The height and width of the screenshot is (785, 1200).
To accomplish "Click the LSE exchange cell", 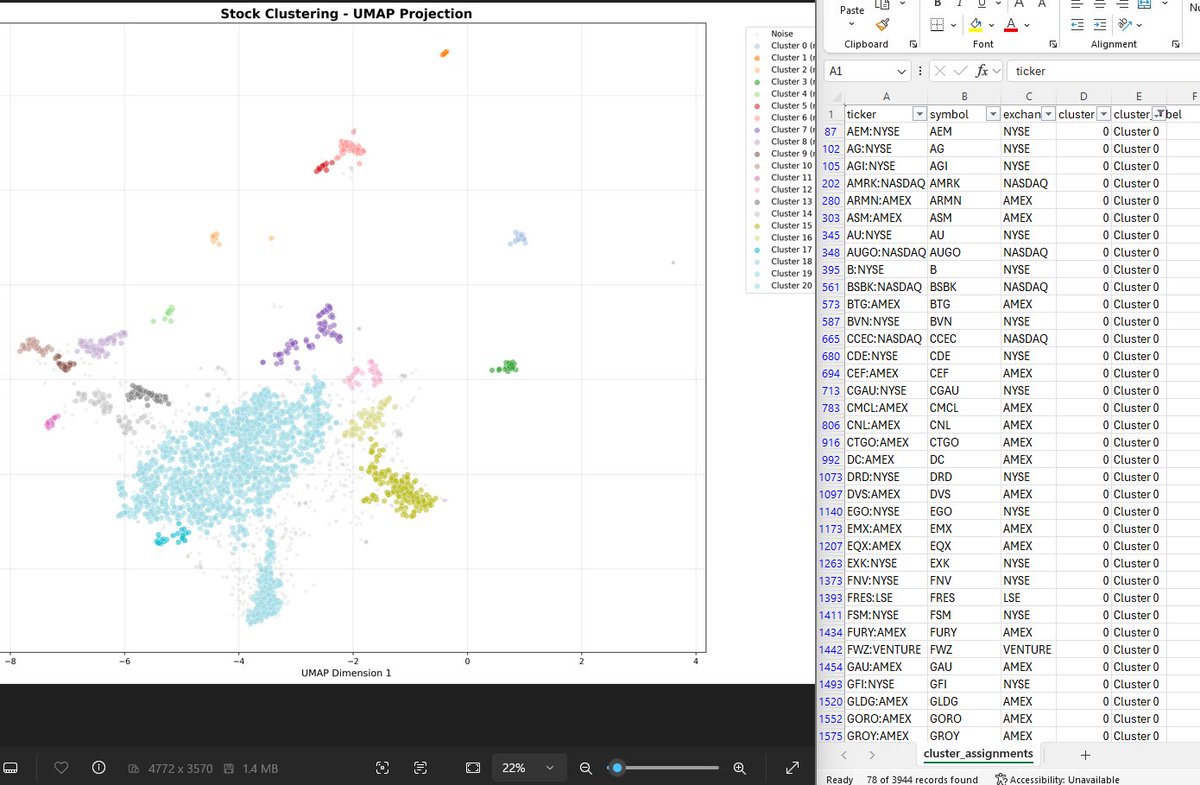I will (x=1029, y=598).
